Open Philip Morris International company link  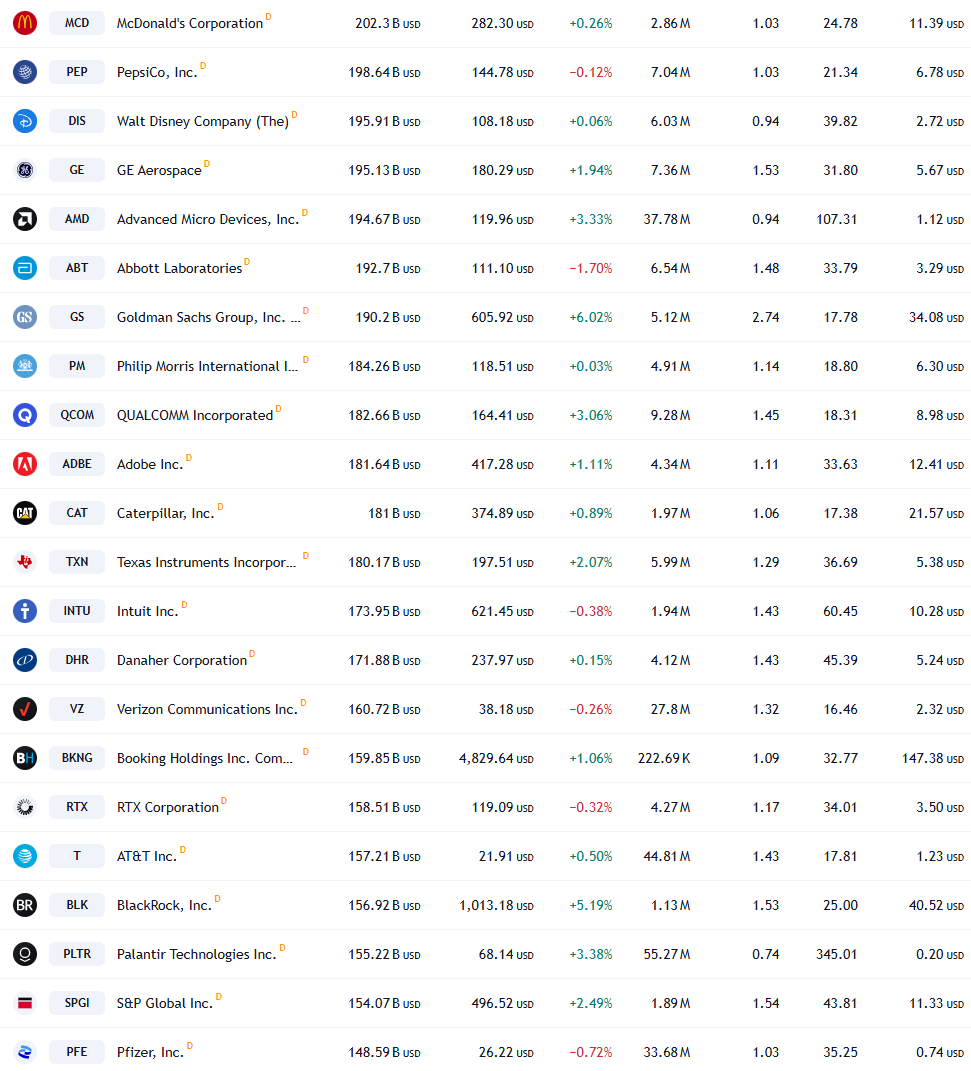coord(208,366)
